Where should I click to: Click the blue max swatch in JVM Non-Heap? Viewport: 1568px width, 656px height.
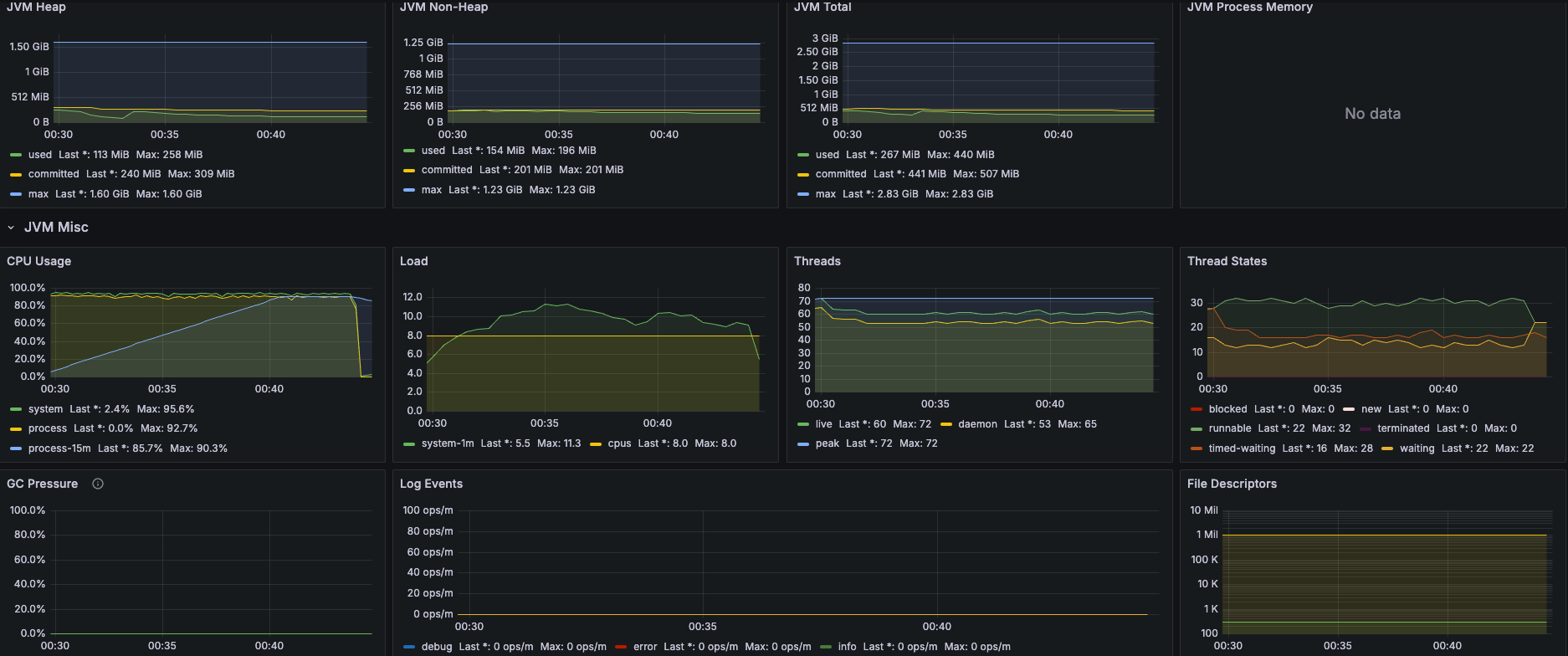(409, 190)
